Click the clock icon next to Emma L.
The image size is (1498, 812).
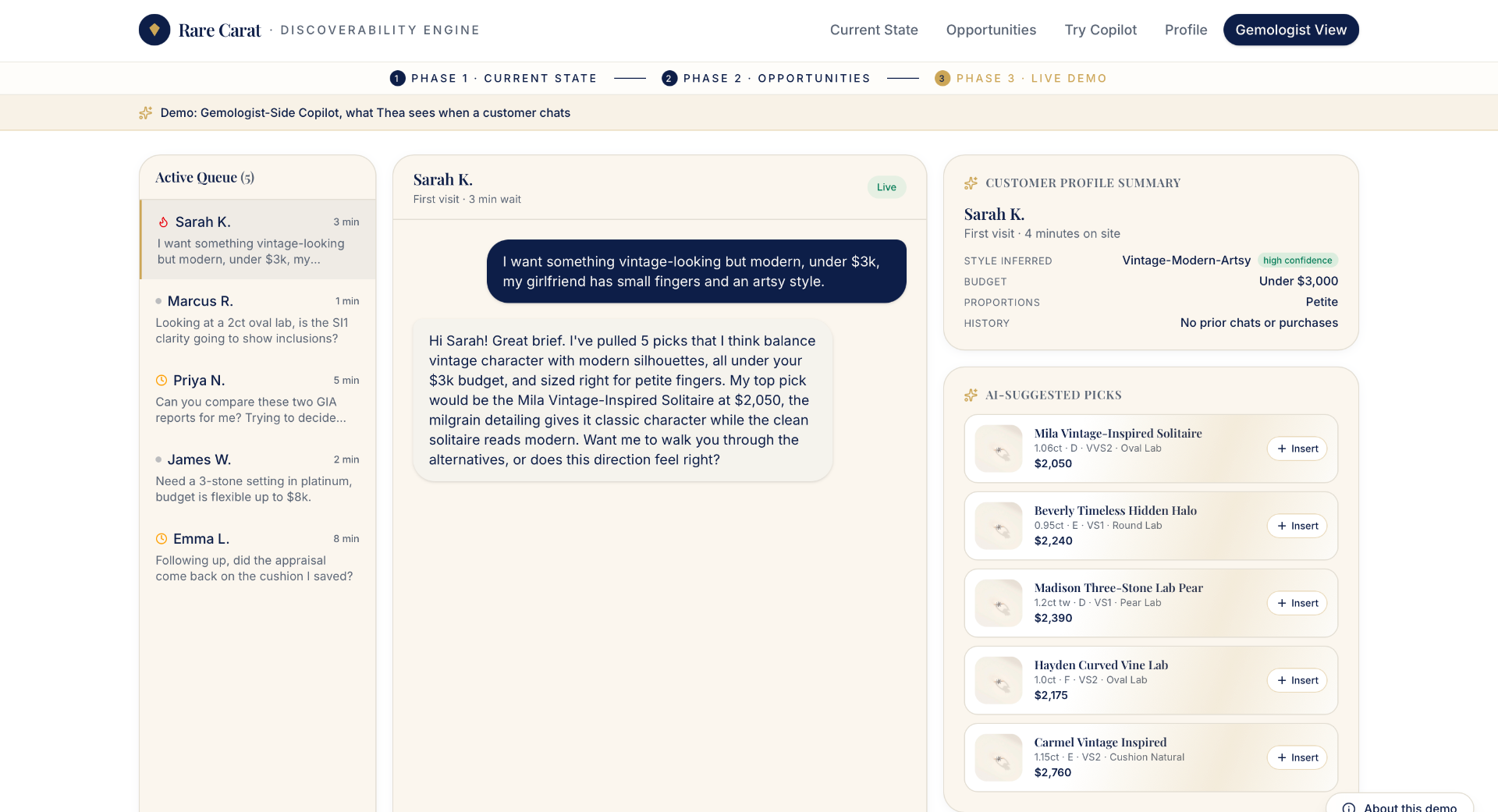tap(162, 539)
